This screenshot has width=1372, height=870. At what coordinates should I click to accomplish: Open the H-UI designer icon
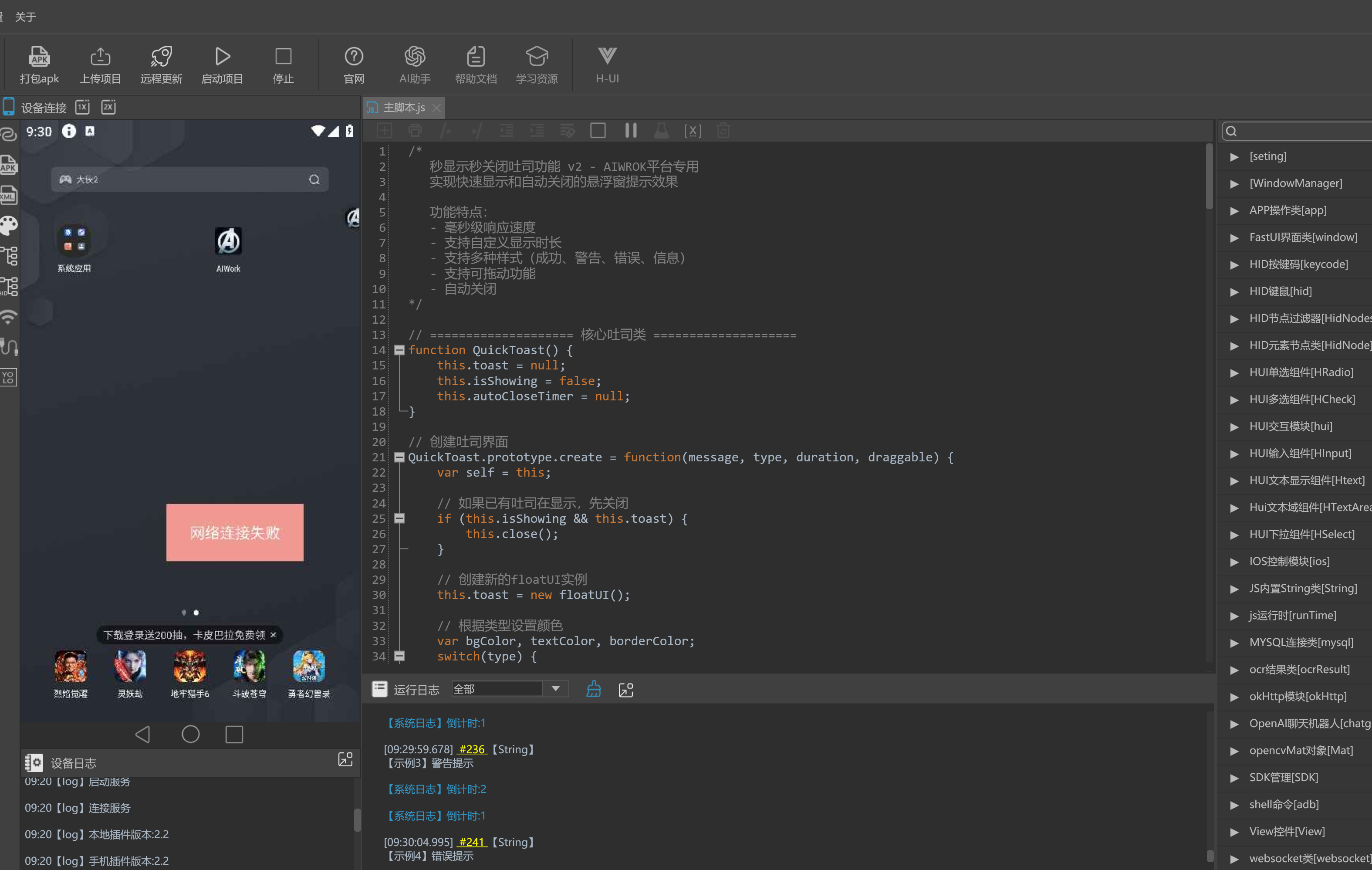click(607, 56)
